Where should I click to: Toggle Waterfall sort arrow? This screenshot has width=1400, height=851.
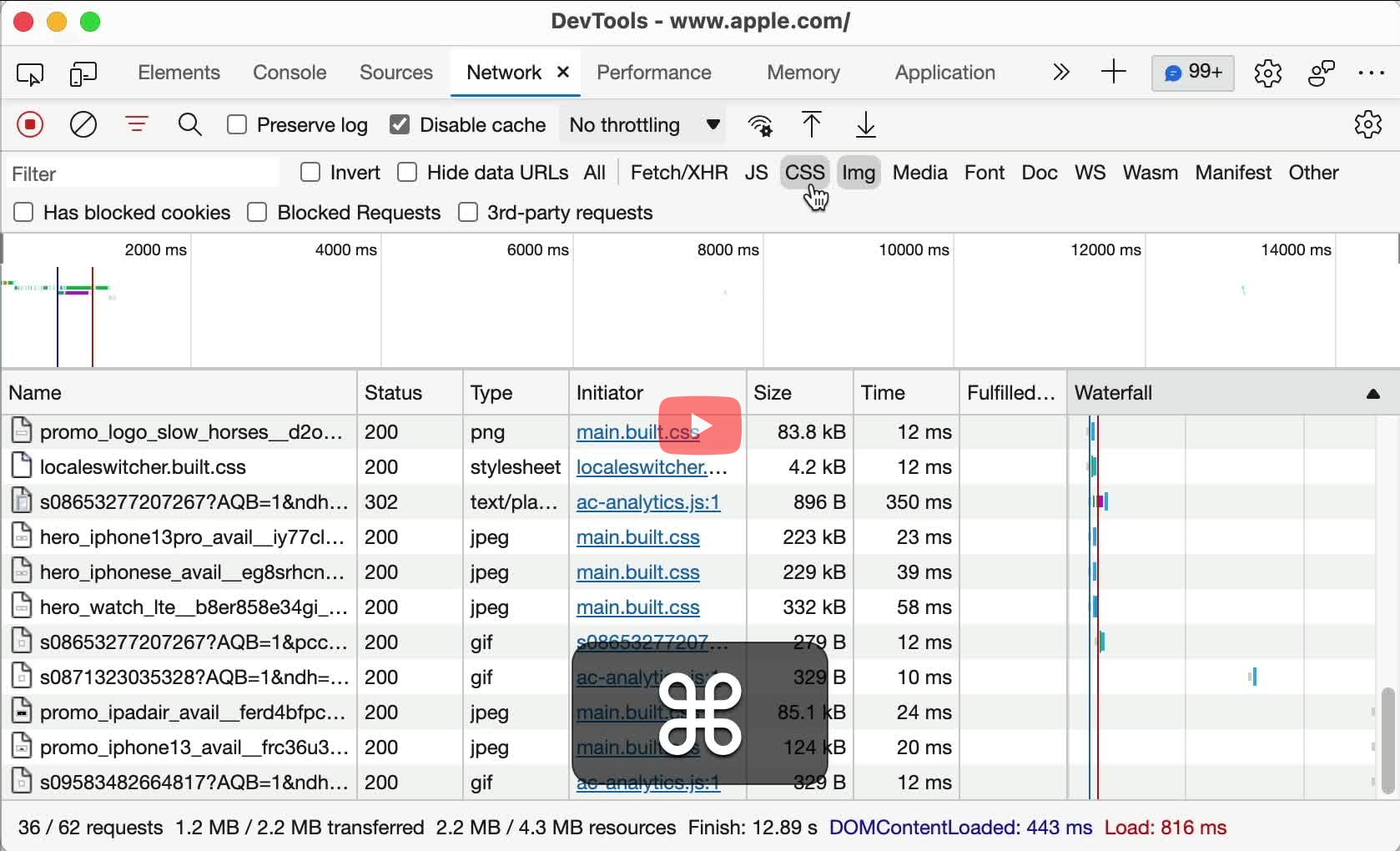tap(1372, 394)
